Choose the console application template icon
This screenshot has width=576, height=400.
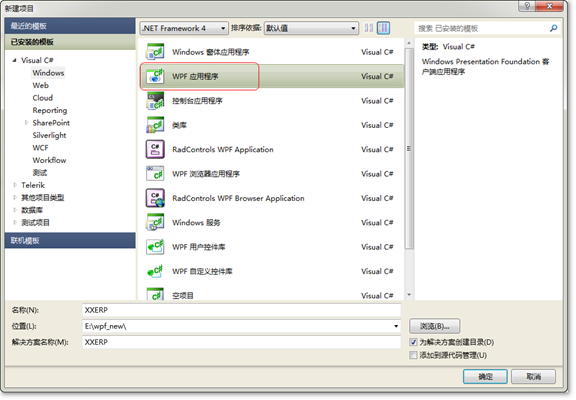coord(155,101)
